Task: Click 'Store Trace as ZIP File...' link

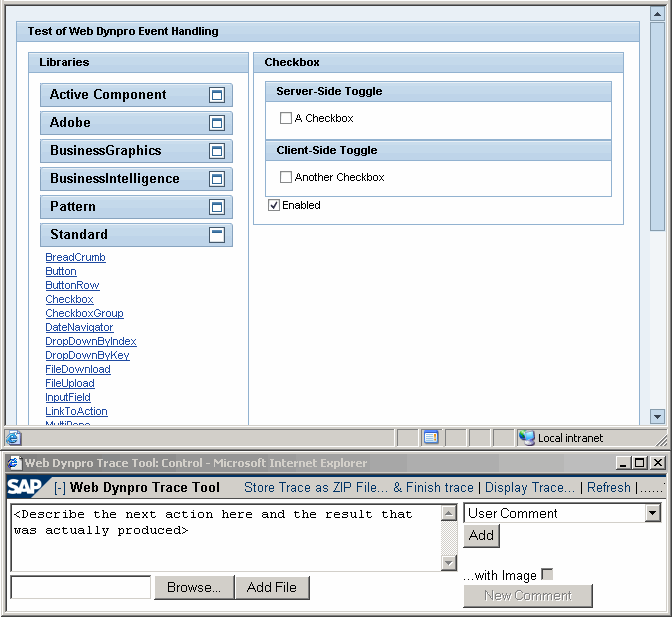Action: 316,487
